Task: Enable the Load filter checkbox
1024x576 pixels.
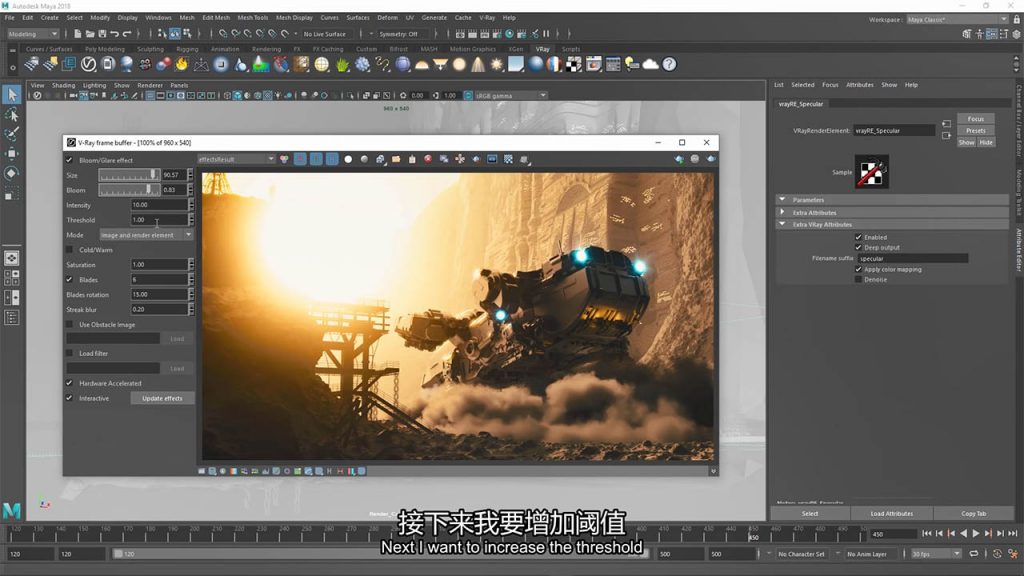Action: 69,353
